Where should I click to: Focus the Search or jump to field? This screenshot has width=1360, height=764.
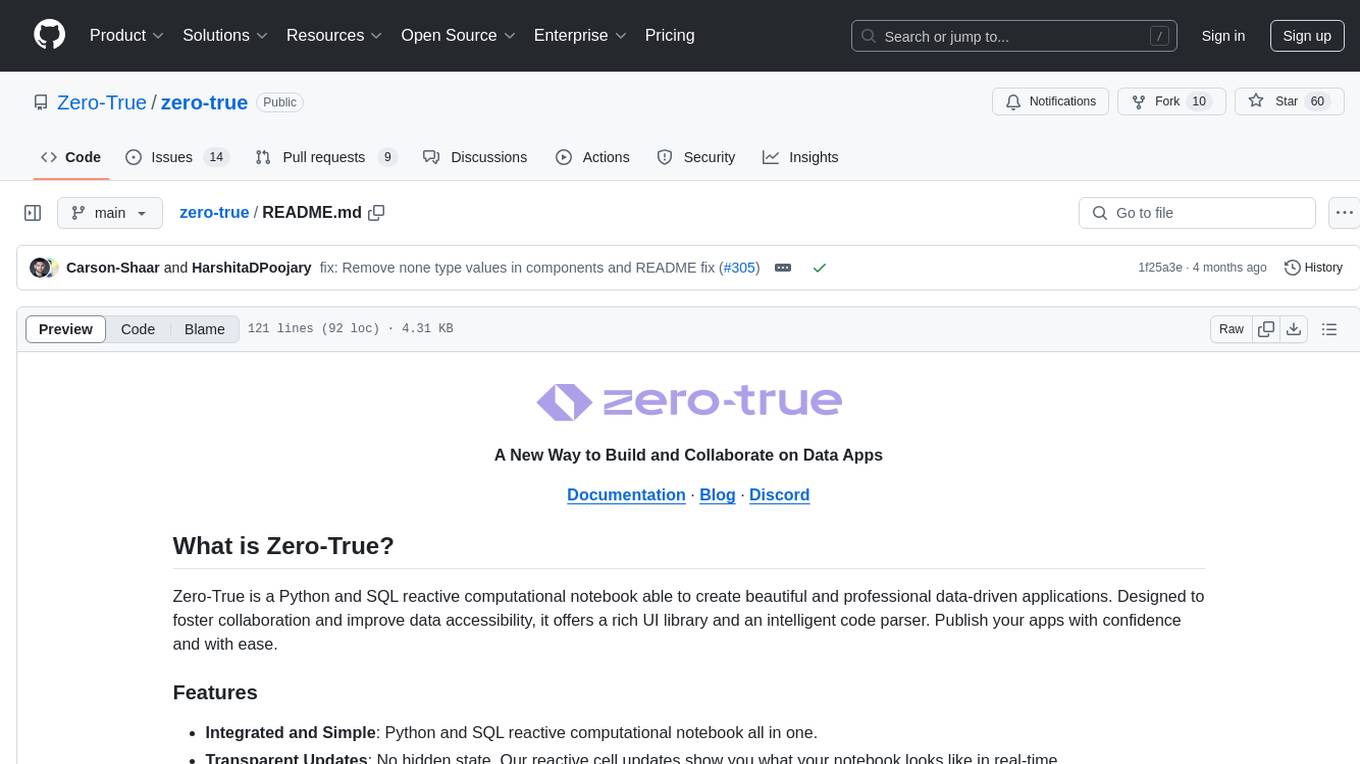click(x=1015, y=36)
